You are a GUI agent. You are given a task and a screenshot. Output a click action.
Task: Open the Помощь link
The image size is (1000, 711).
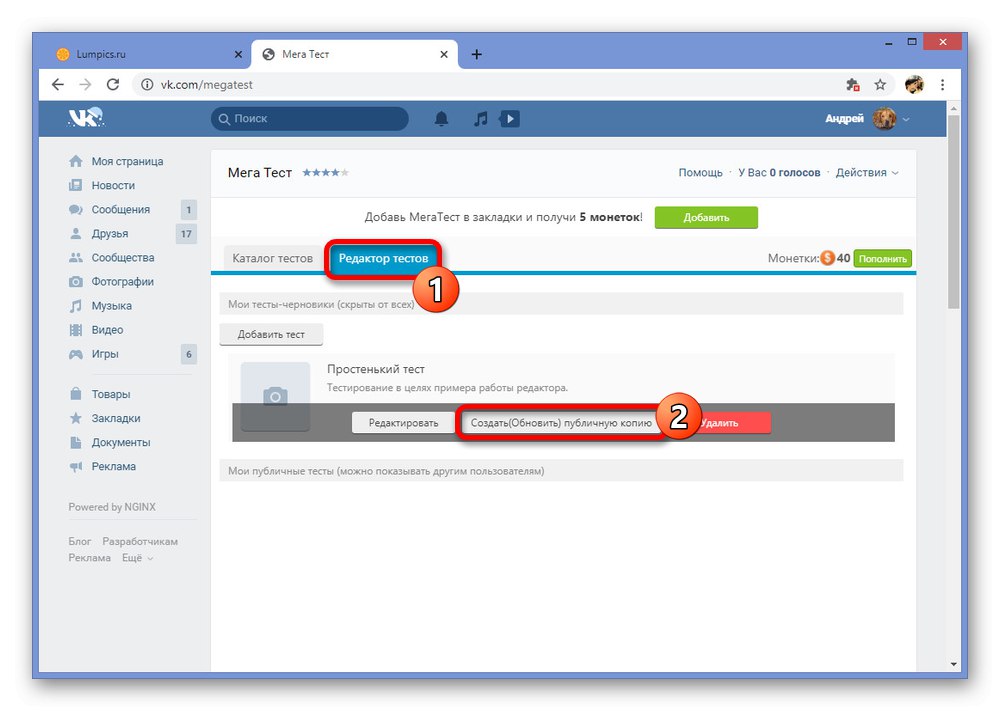[x=700, y=173]
